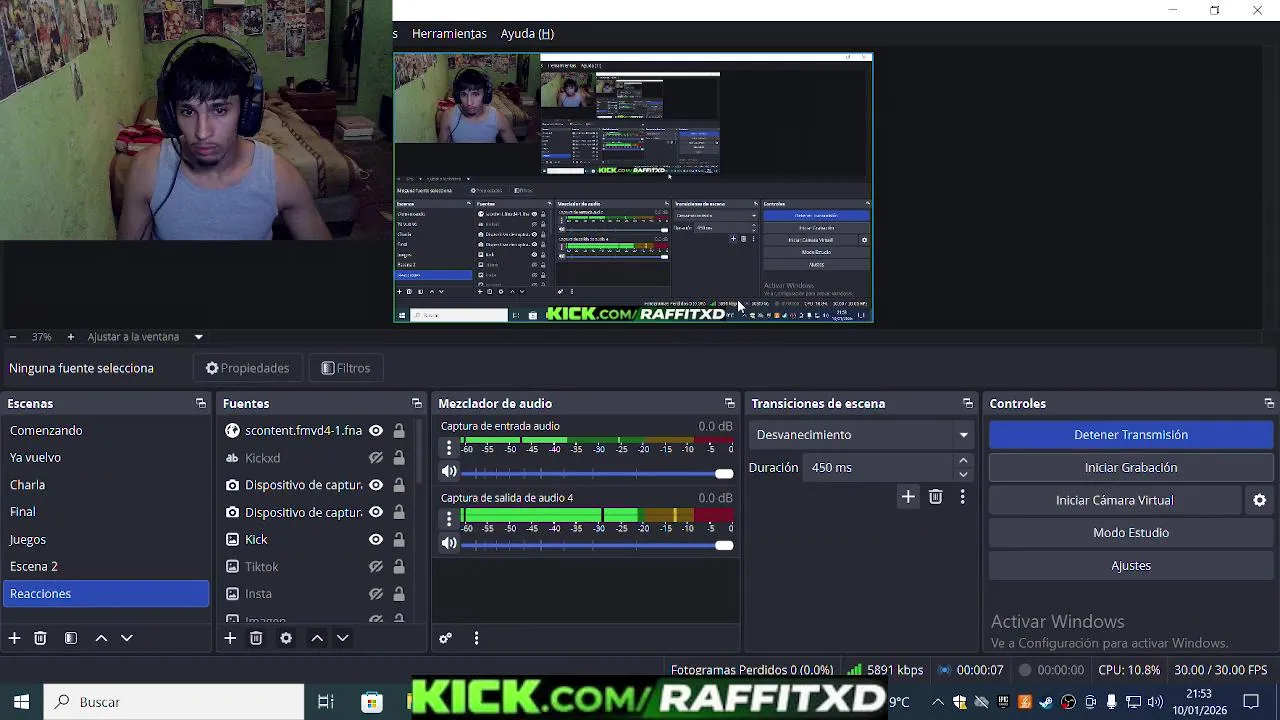Viewport: 1280px width, 720px height.
Task: Open source properties gear in Fuentes toolbar
Action: 286,638
